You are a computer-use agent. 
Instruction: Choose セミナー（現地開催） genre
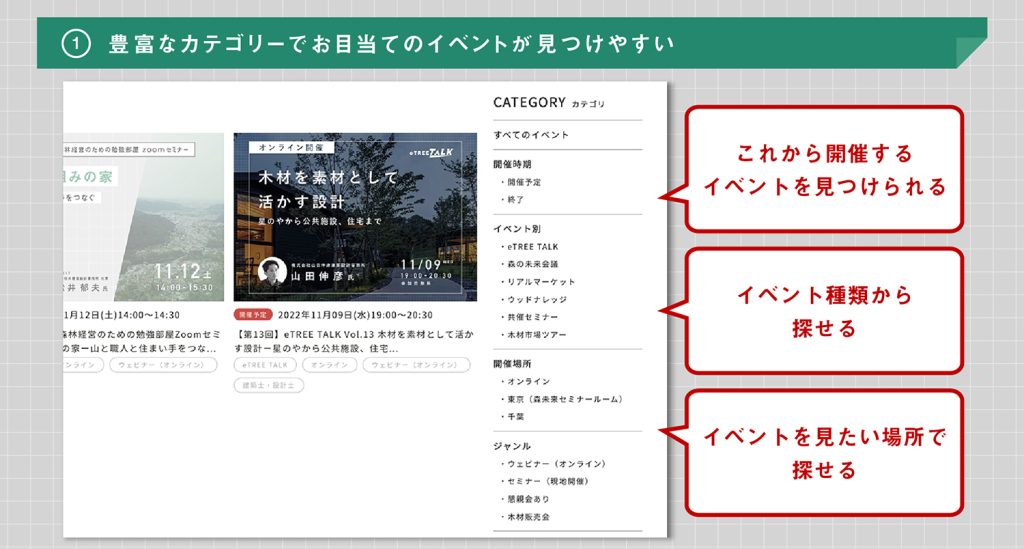(548, 482)
